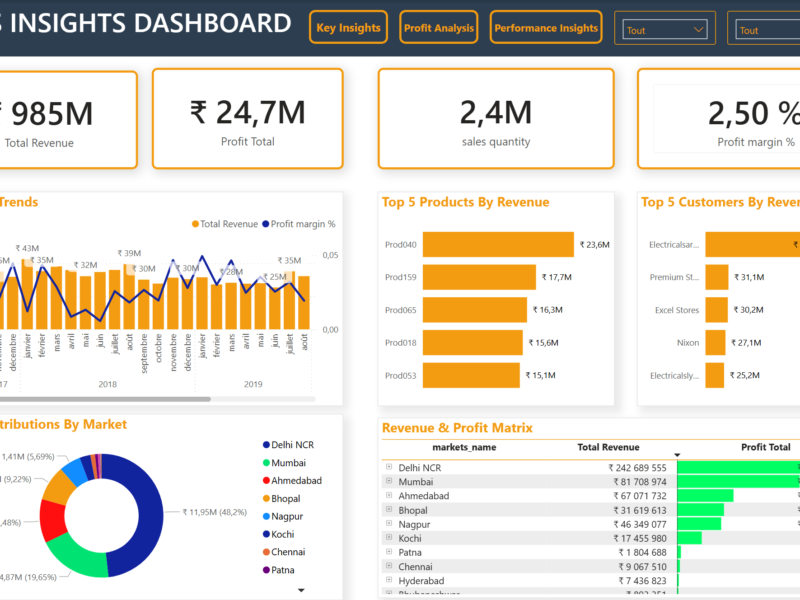
Task: Click the sort arrow under Total Revenue header
Action: coord(679,458)
